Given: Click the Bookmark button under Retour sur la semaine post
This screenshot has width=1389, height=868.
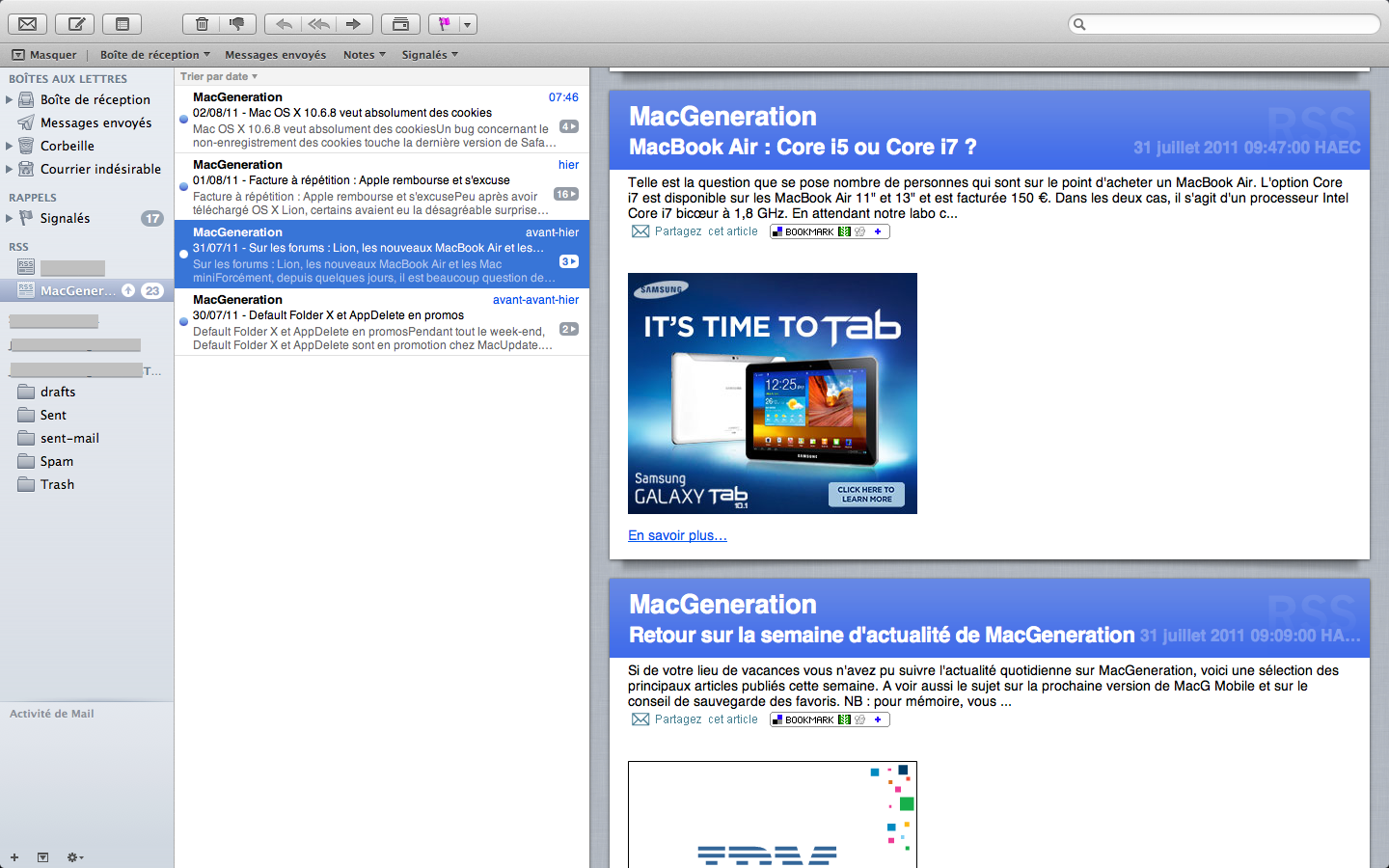Looking at the screenshot, I should point(830,719).
